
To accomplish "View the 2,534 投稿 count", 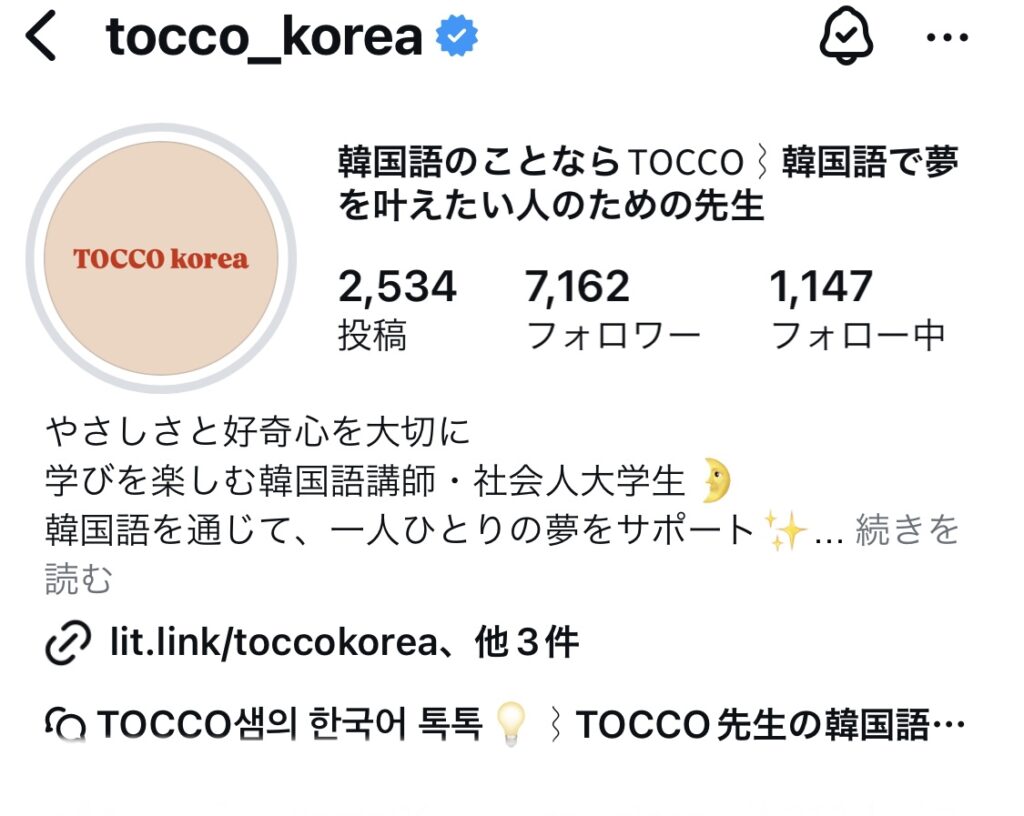I will point(396,309).
